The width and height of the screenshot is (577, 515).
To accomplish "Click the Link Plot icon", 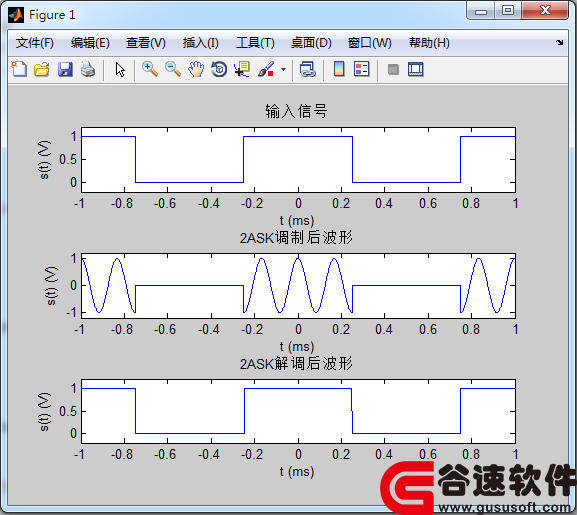I will pos(308,69).
